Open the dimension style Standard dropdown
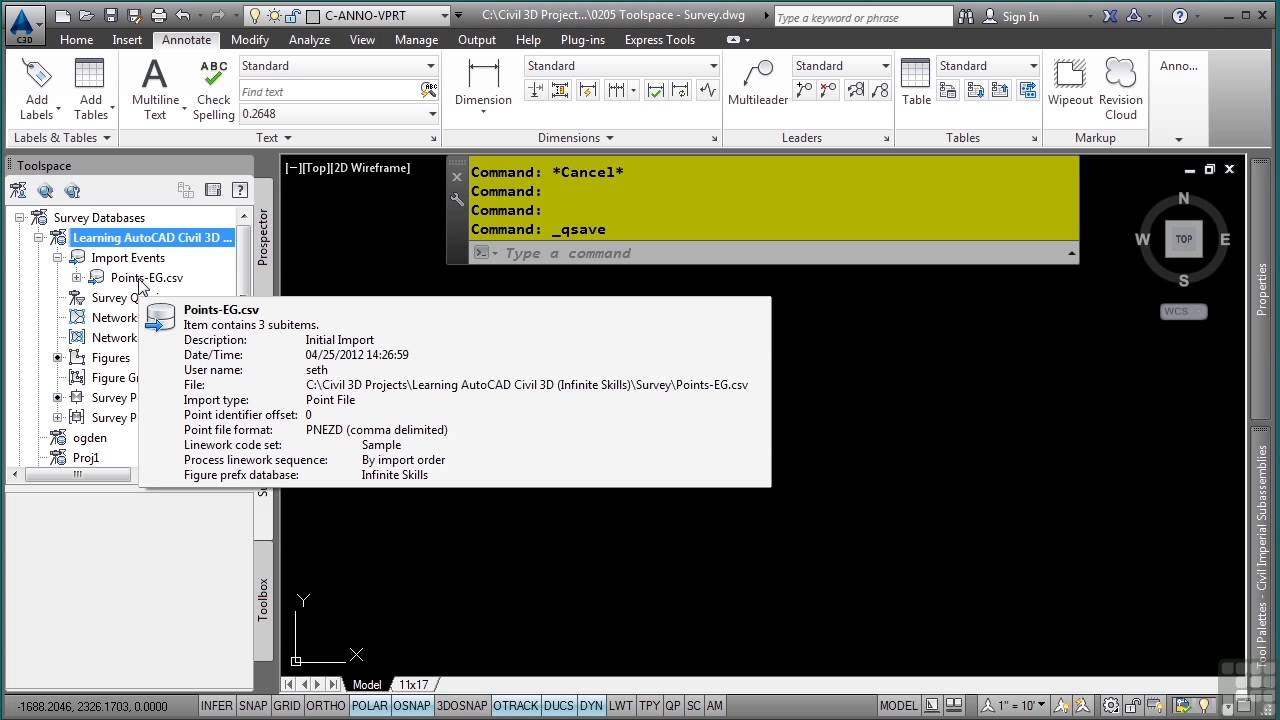1280x720 pixels. (x=713, y=66)
